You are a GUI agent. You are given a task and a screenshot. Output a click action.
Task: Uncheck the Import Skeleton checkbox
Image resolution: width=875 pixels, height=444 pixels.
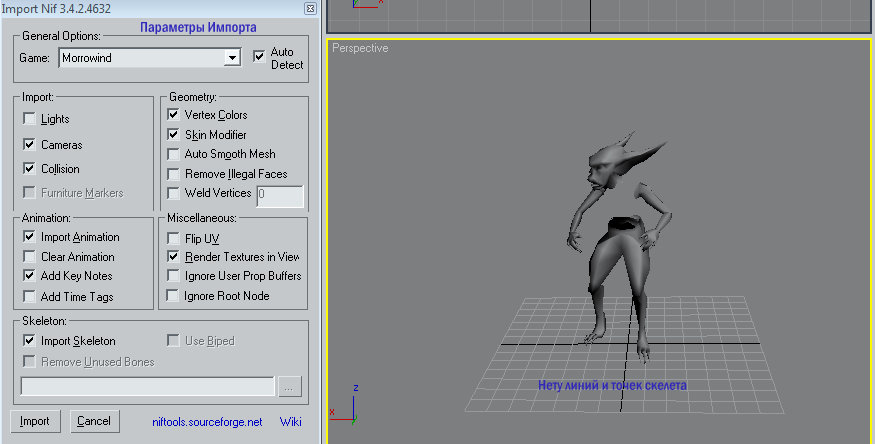30,340
